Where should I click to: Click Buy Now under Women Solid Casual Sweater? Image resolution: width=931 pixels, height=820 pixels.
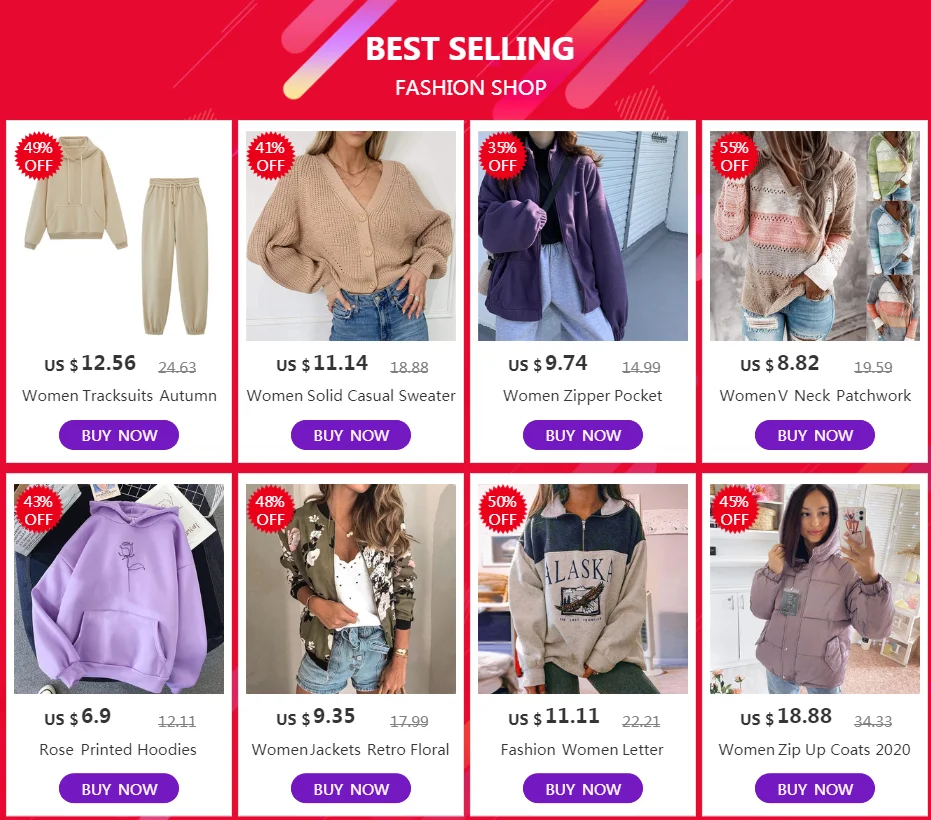(351, 435)
